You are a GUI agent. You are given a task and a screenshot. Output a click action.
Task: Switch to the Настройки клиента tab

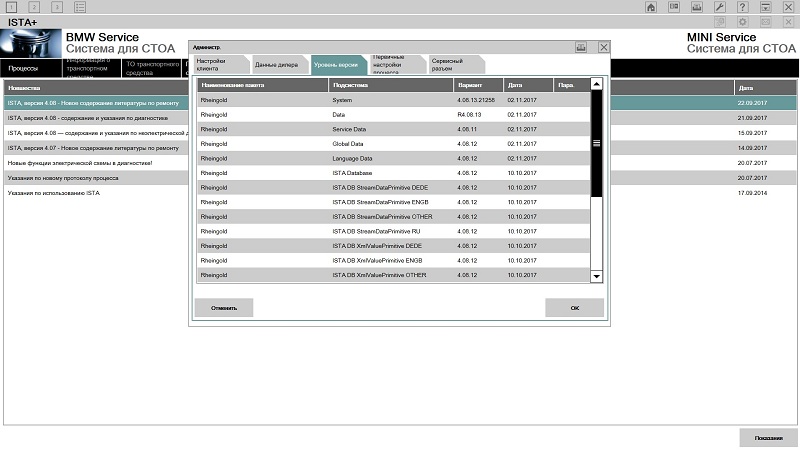(x=220, y=65)
